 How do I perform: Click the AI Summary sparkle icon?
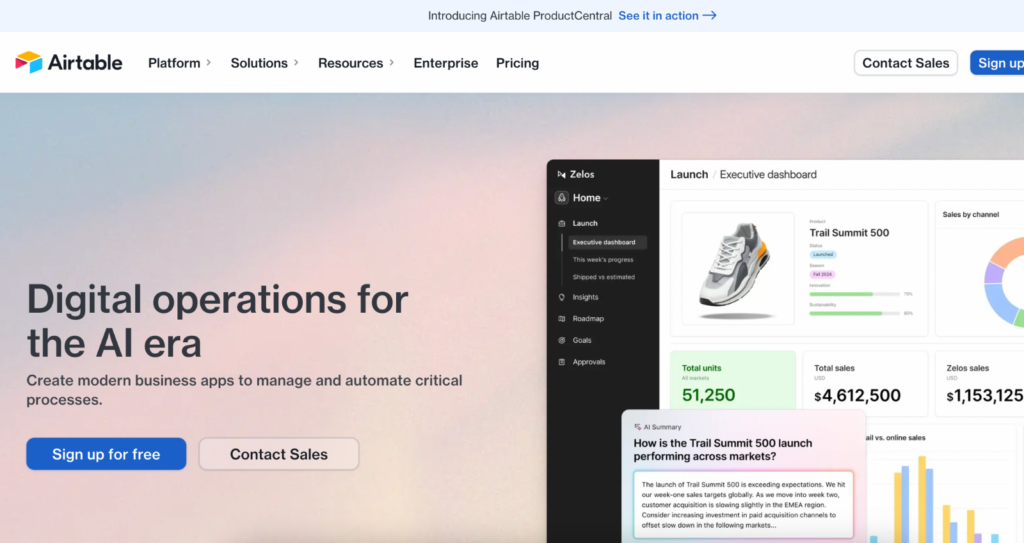637,427
